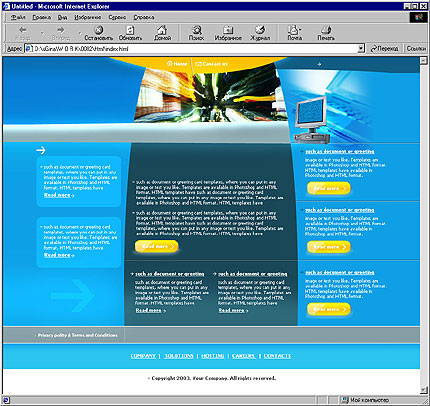The width and height of the screenshot is (430, 406).
Task: Click the My Computer zone icon in status bar
Action: click(x=345, y=400)
